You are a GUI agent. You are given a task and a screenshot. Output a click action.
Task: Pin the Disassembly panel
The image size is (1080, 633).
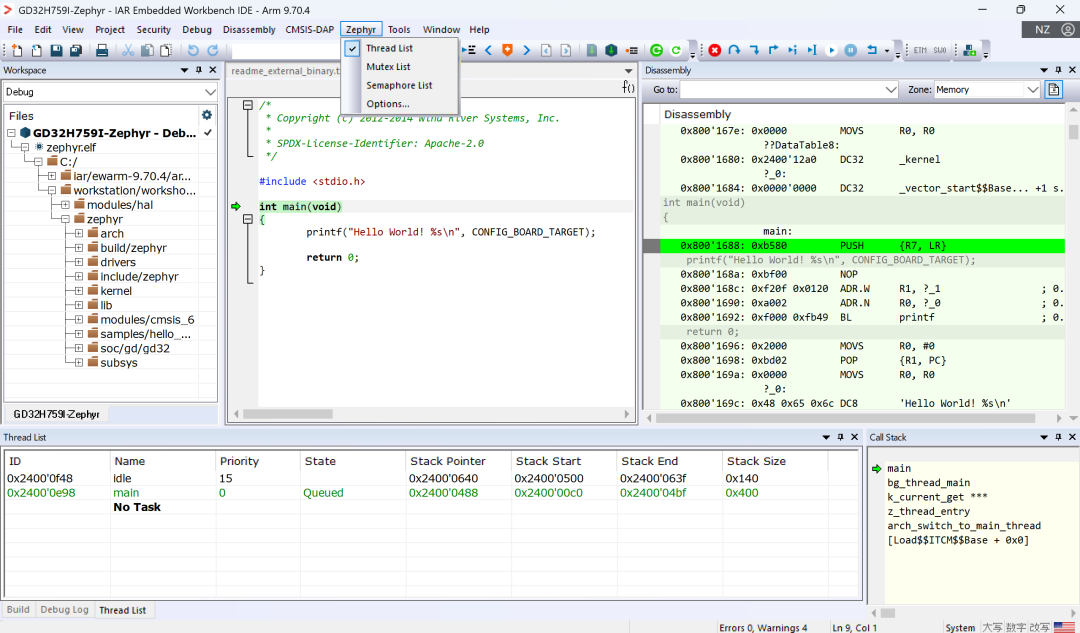[x=1059, y=70]
